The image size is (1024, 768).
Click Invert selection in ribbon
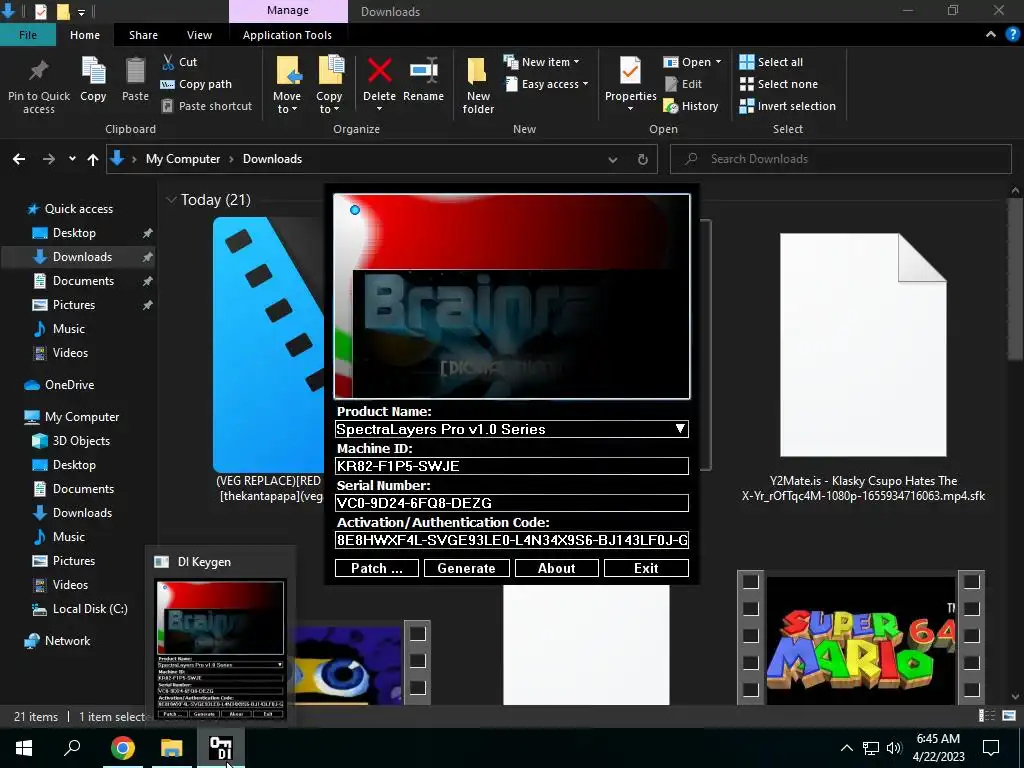point(788,106)
